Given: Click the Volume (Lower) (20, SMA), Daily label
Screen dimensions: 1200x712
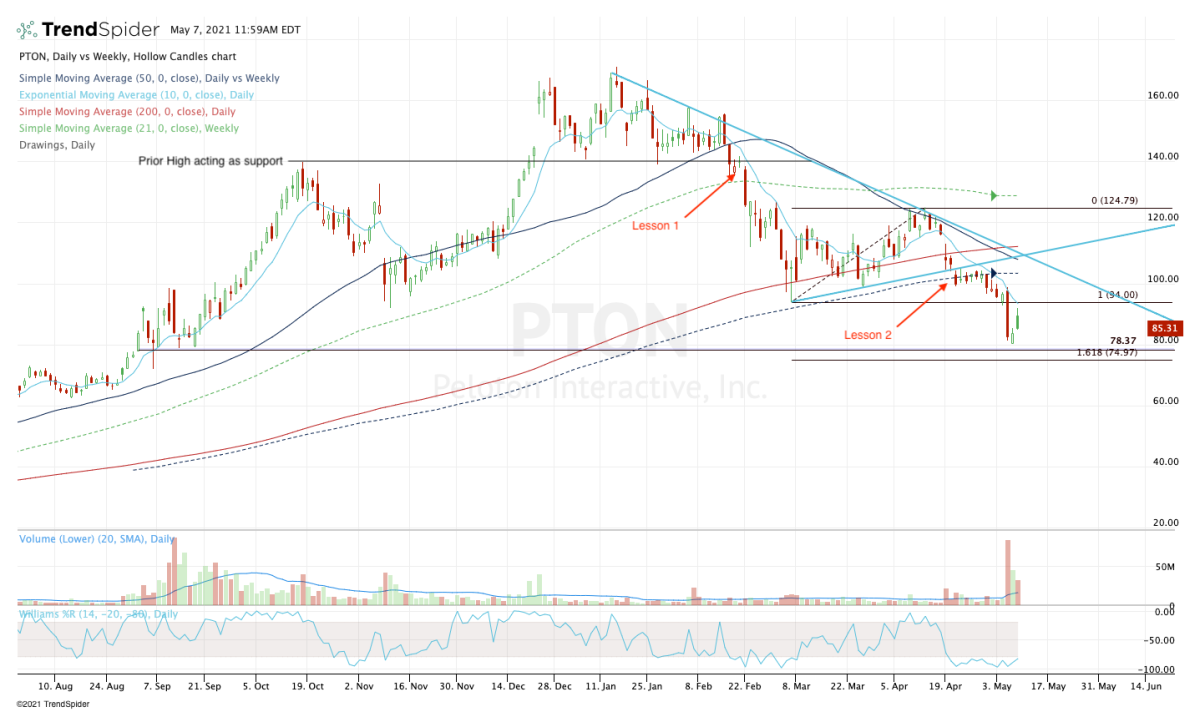Looking at the screenshot, I should 96,539.
